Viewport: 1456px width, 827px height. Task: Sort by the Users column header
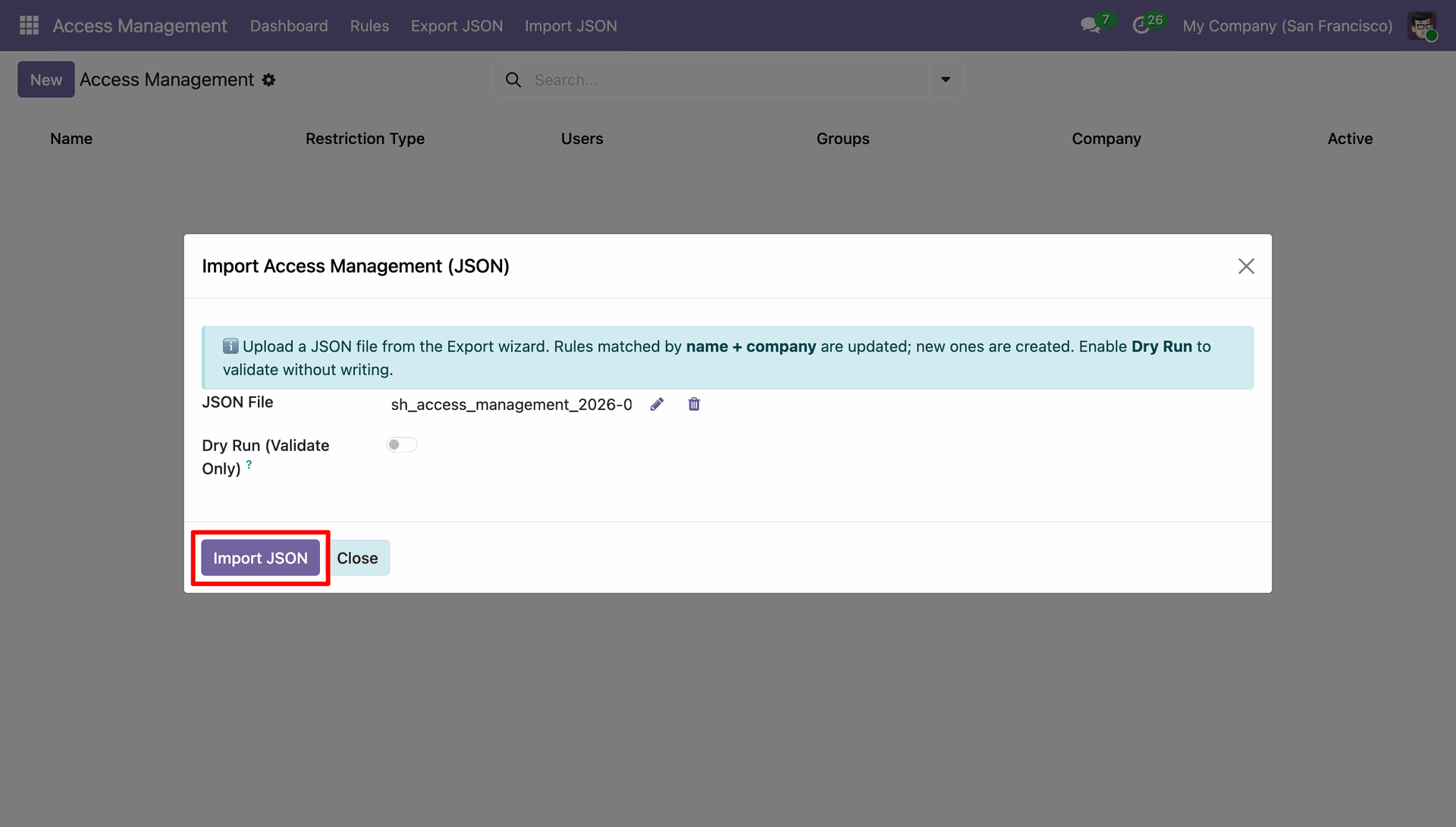(x=582, y=139)
